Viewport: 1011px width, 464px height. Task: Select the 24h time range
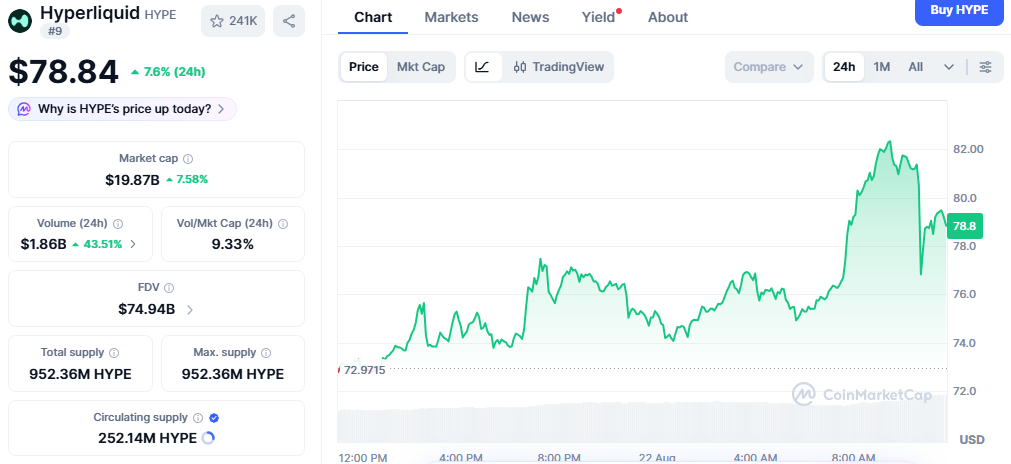(x=844, y=67)
